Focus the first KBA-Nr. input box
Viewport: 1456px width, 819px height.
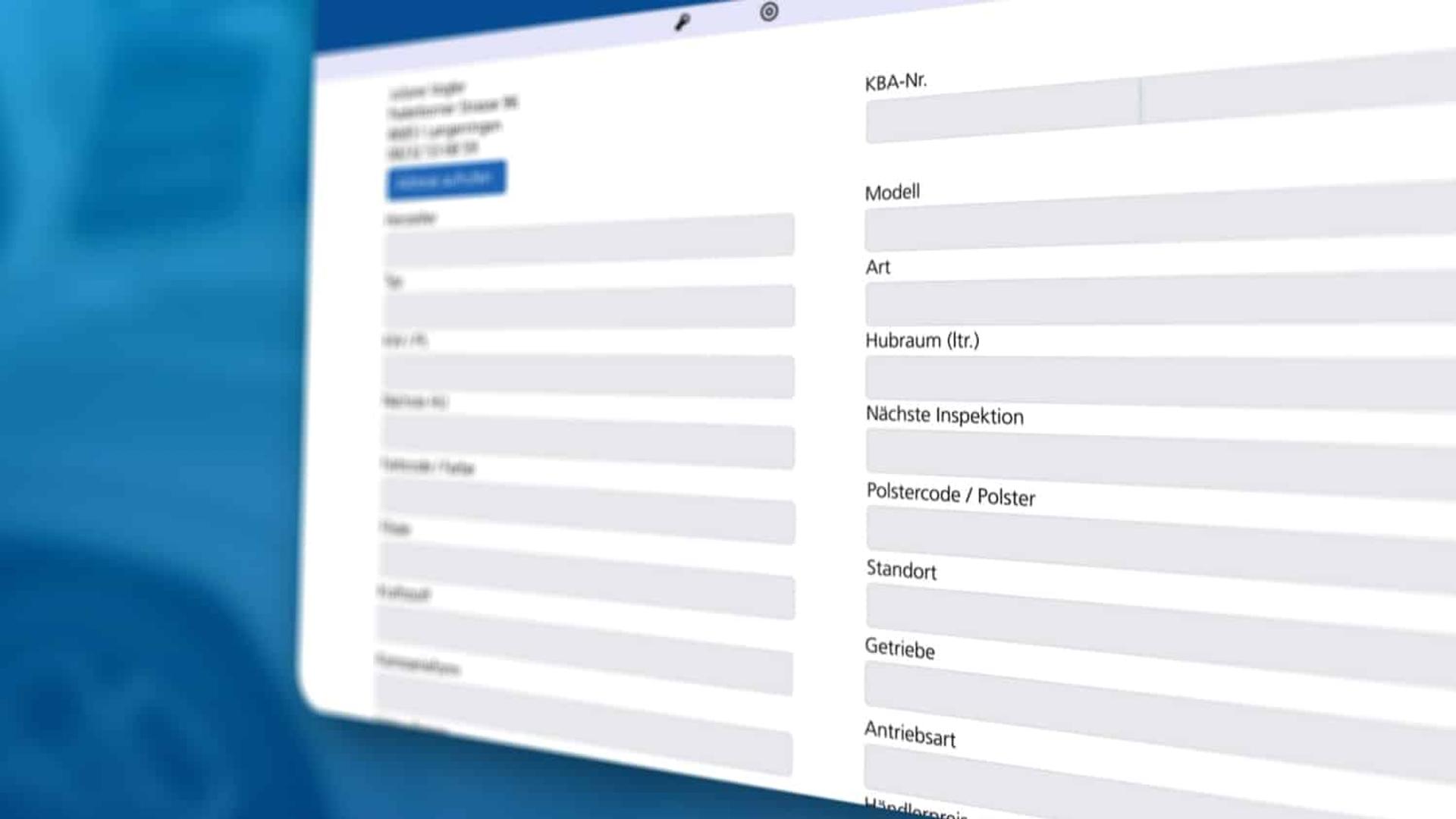click(1003, 111)
